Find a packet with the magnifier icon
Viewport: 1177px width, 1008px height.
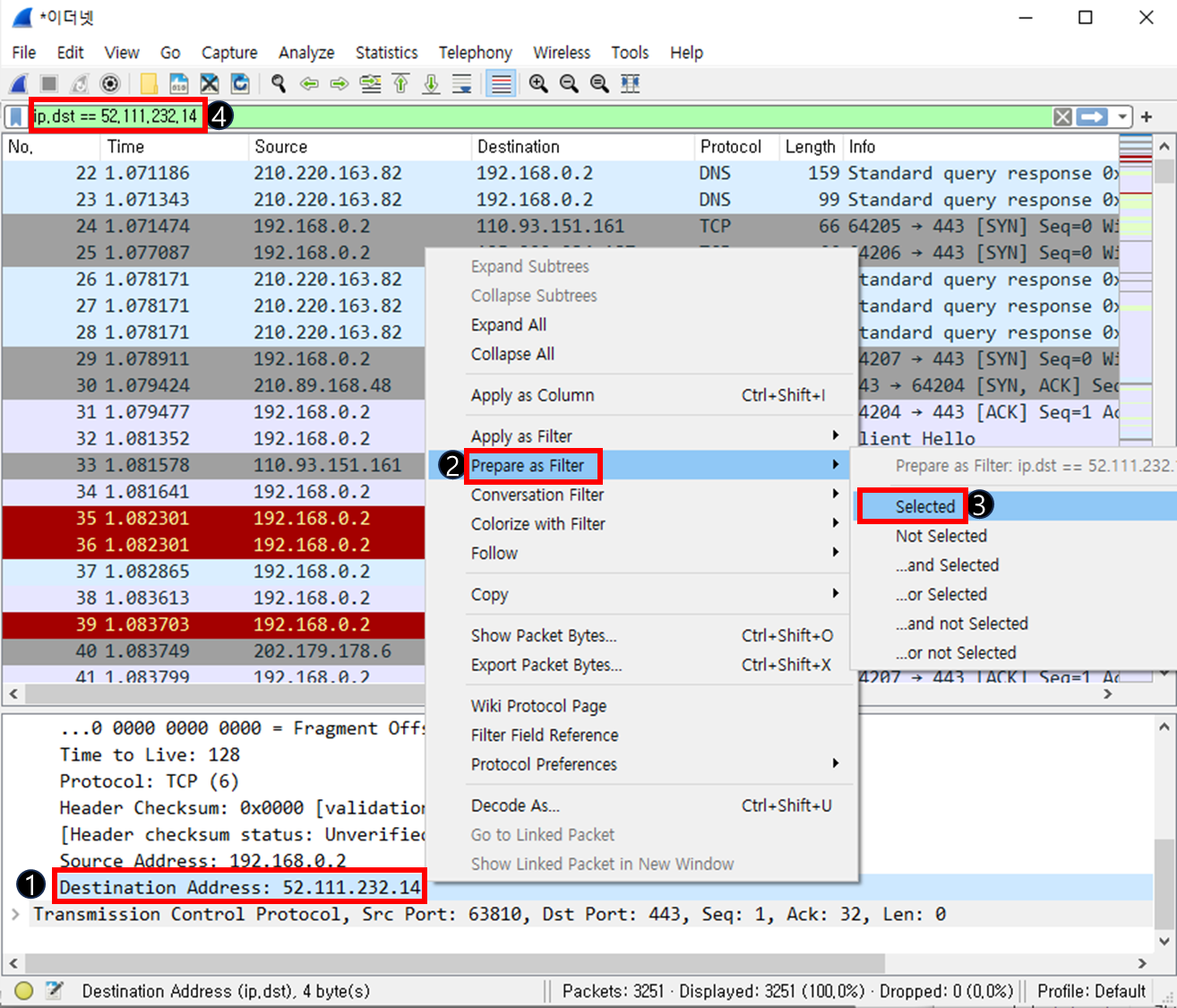279,84
